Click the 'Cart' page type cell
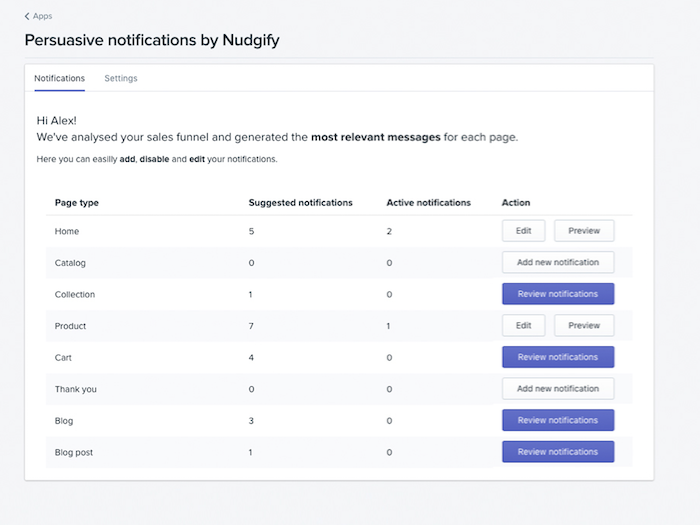700x525 pixels. [x=63, y=358]
